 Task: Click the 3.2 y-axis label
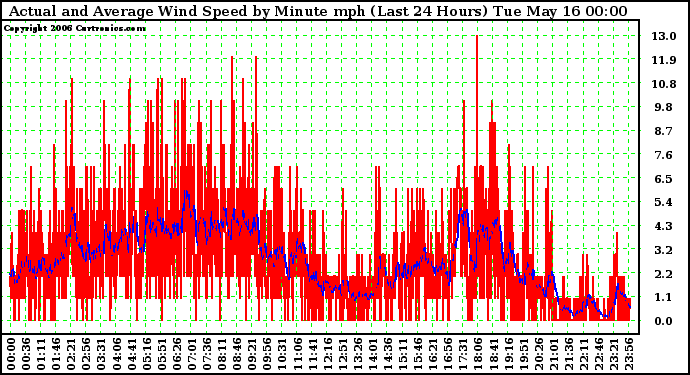pos(664,250)
